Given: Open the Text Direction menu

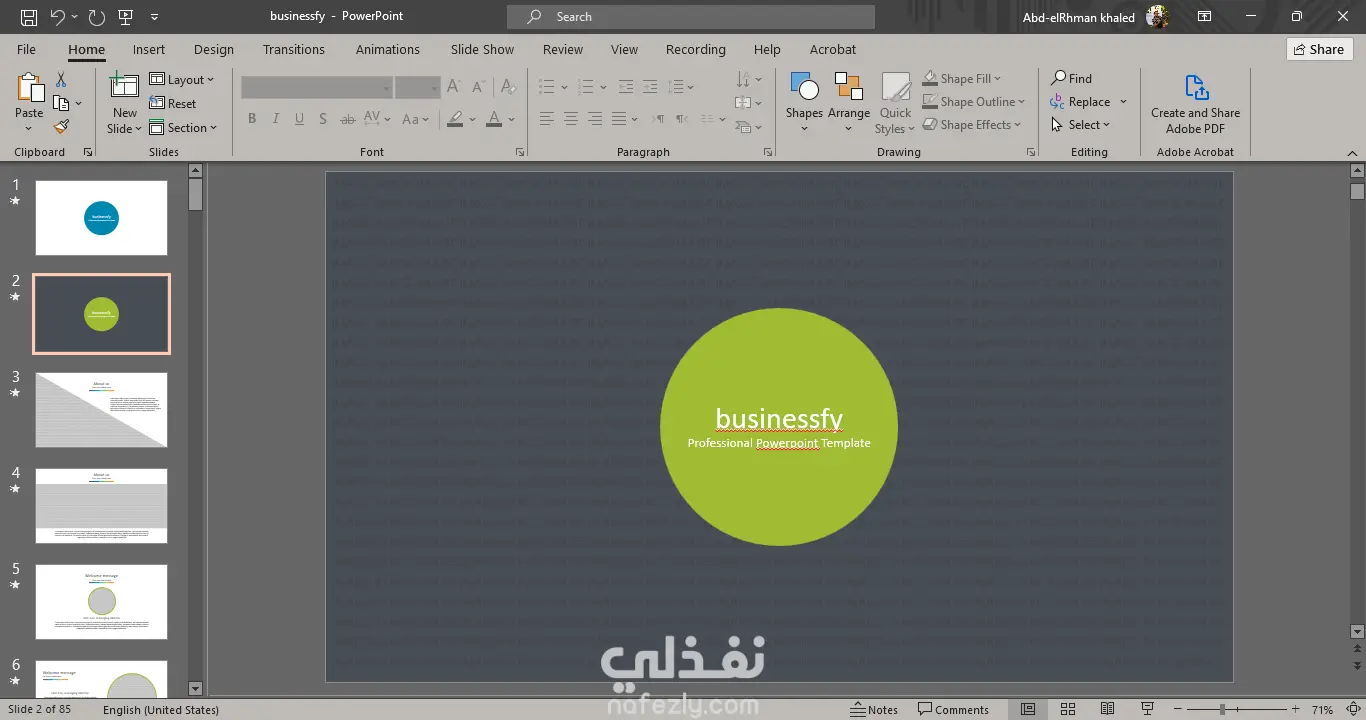Looking at the screenshot, I should (748, 79).
